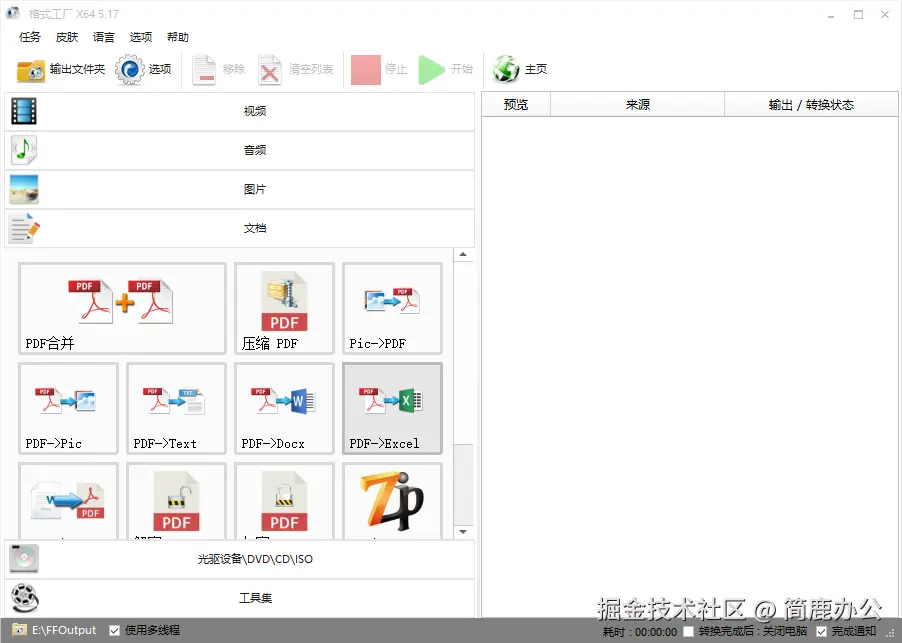Expand the 音频 audio category
The width and height of the screenshot is (902, 643).
tap(240, 150)
